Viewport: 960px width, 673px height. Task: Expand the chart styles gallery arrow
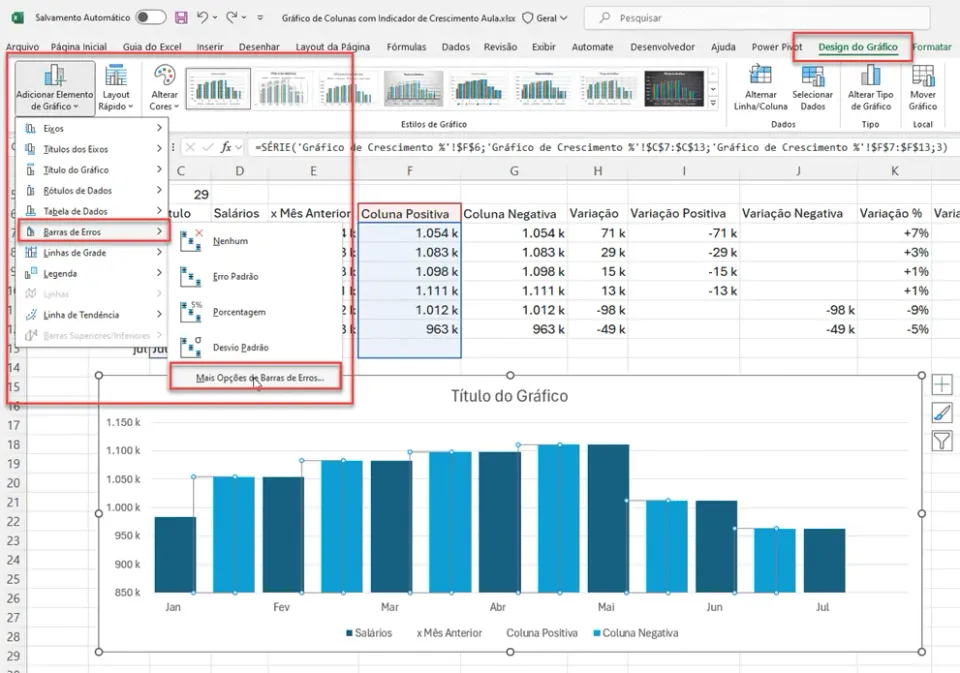tap(713, 103)
